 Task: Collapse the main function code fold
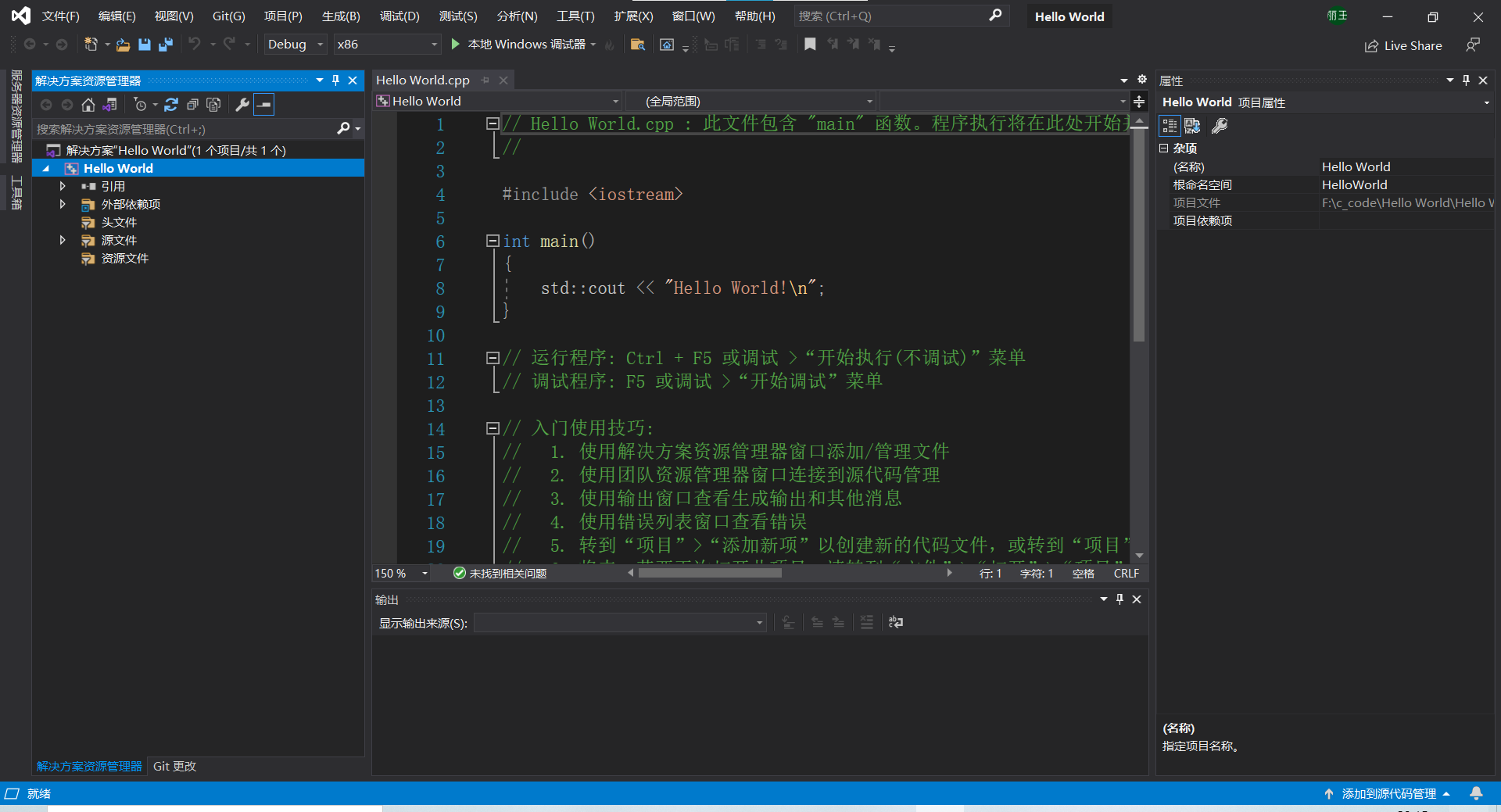[x=493, y=241]
